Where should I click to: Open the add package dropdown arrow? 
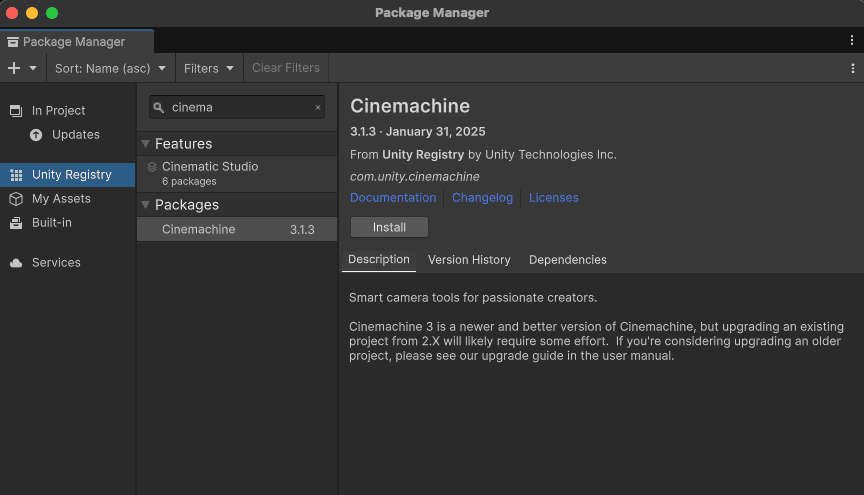(33, 68)
